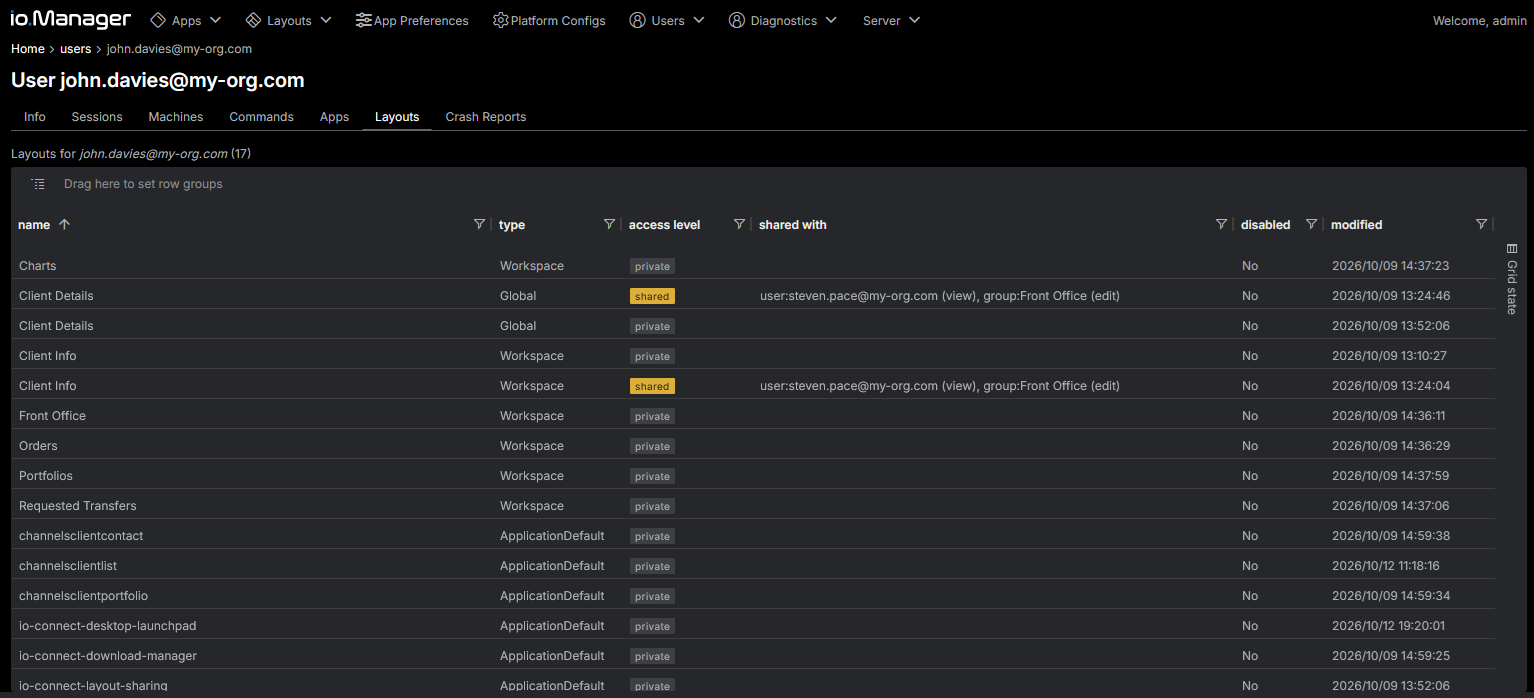Screen dimensions: 1534x698
Task: Open the modified column filter
Action: pyautogui.click(x=1481, y=225)
